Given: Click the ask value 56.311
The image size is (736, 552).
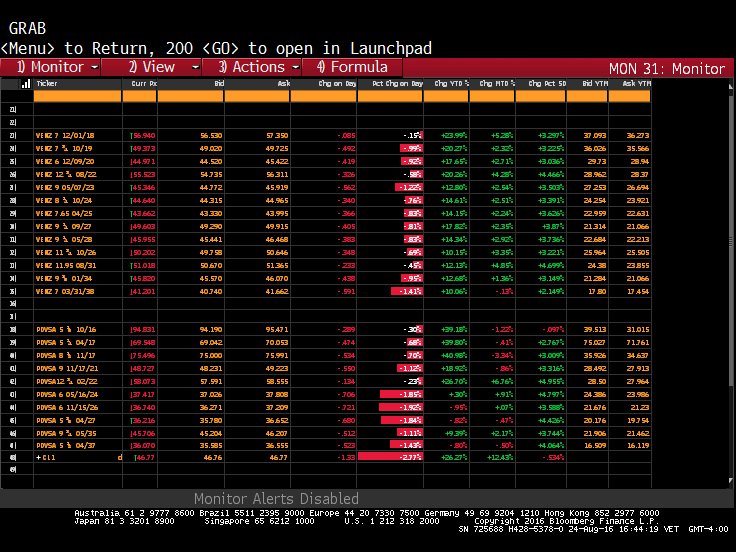Looking at the screenshot, I should click(277, 174).
